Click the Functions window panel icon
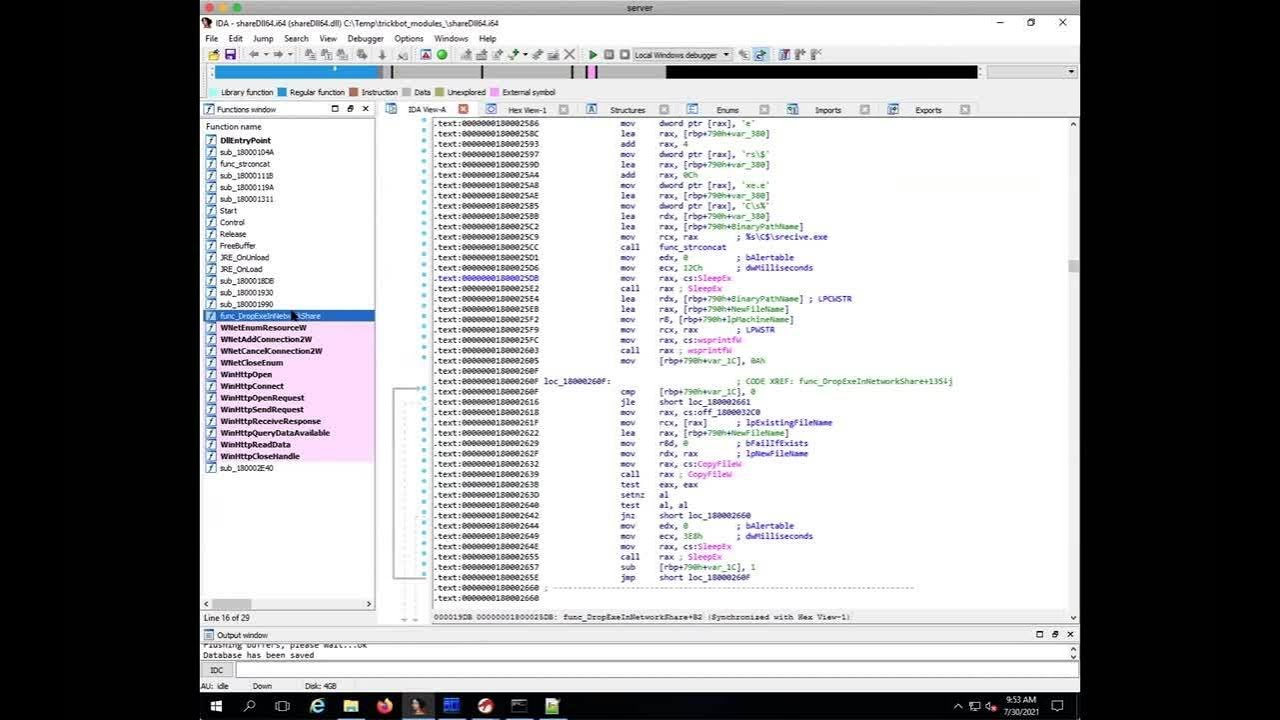1280x720 pixels. (209, 109)
